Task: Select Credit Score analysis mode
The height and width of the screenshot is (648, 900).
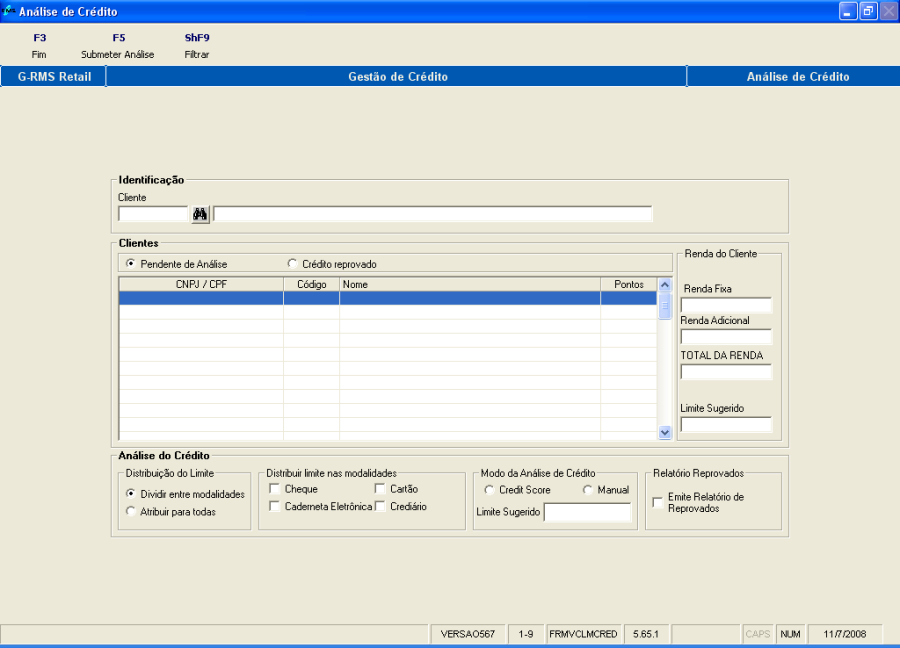Action: point(489,490)
